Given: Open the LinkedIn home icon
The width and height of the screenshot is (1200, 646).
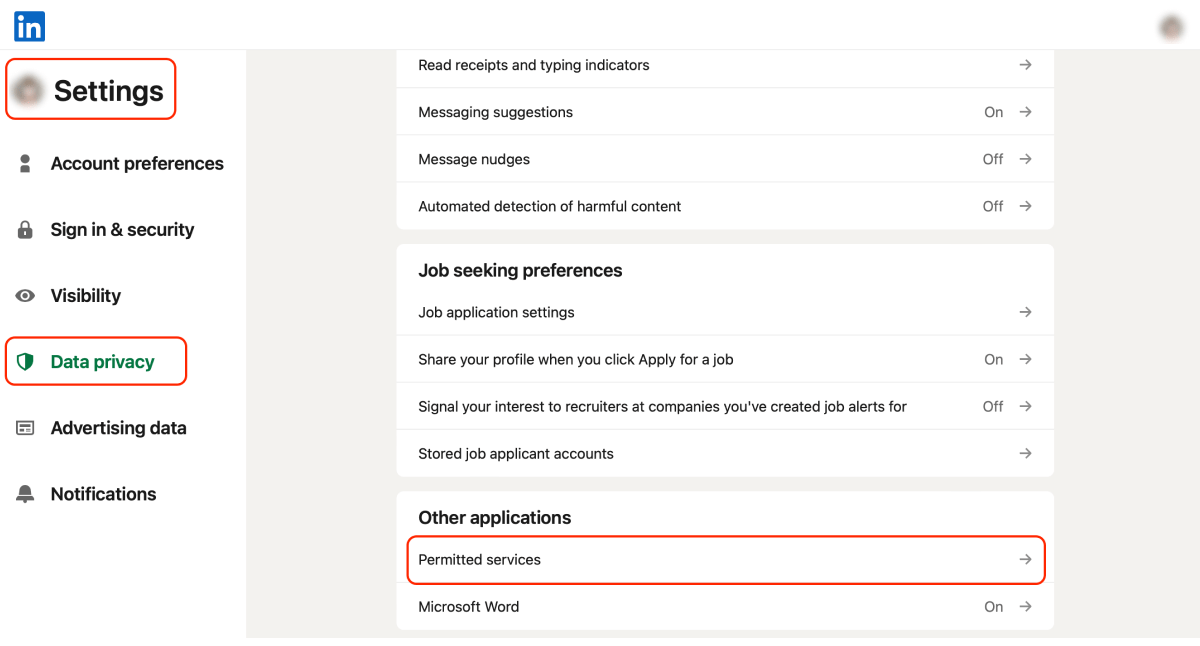Looking at the screenshot, I should tap(29, 26).
